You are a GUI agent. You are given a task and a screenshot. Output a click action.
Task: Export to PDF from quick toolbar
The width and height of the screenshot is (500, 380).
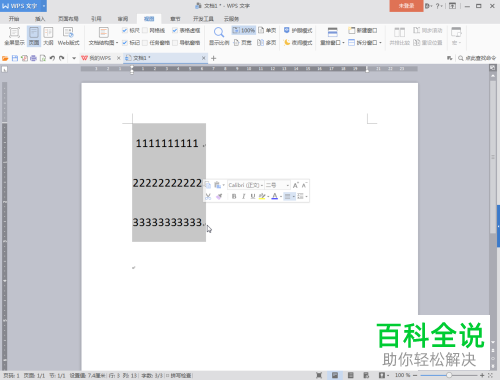[24, 58]
